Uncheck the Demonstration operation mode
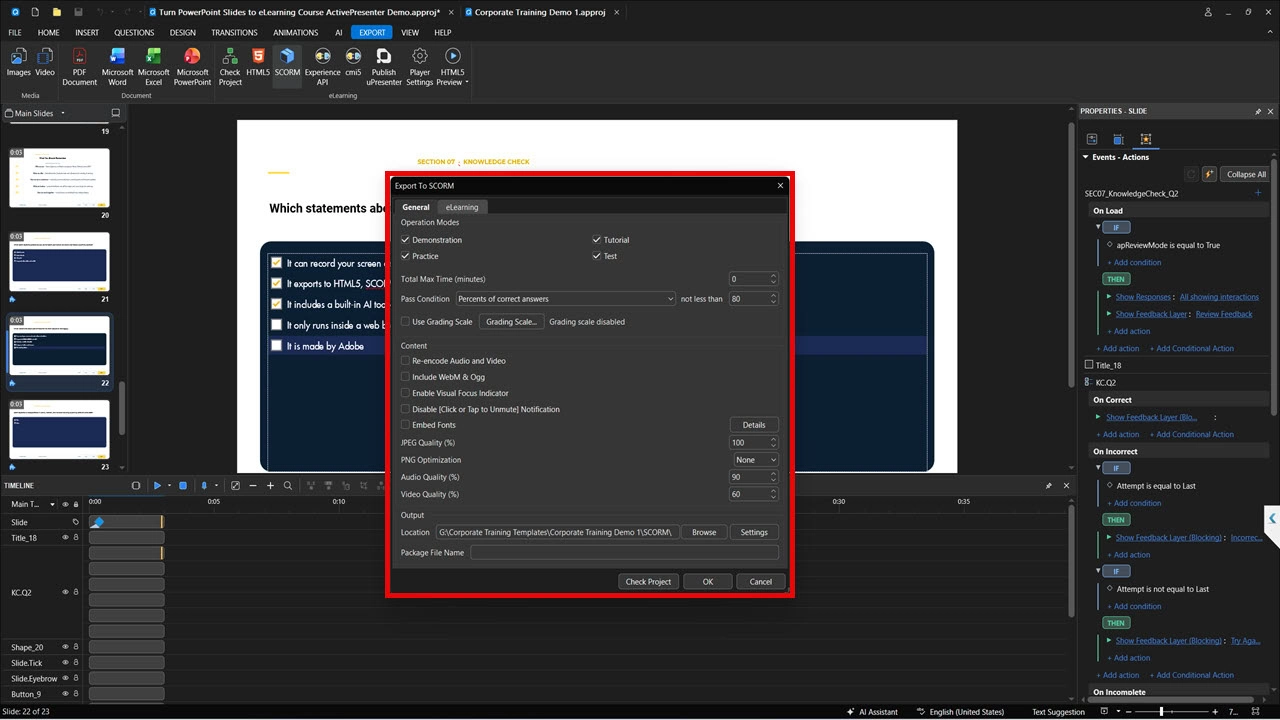Screen dimensions: 1280x720 pyautogui.click(x=406, y=240)
